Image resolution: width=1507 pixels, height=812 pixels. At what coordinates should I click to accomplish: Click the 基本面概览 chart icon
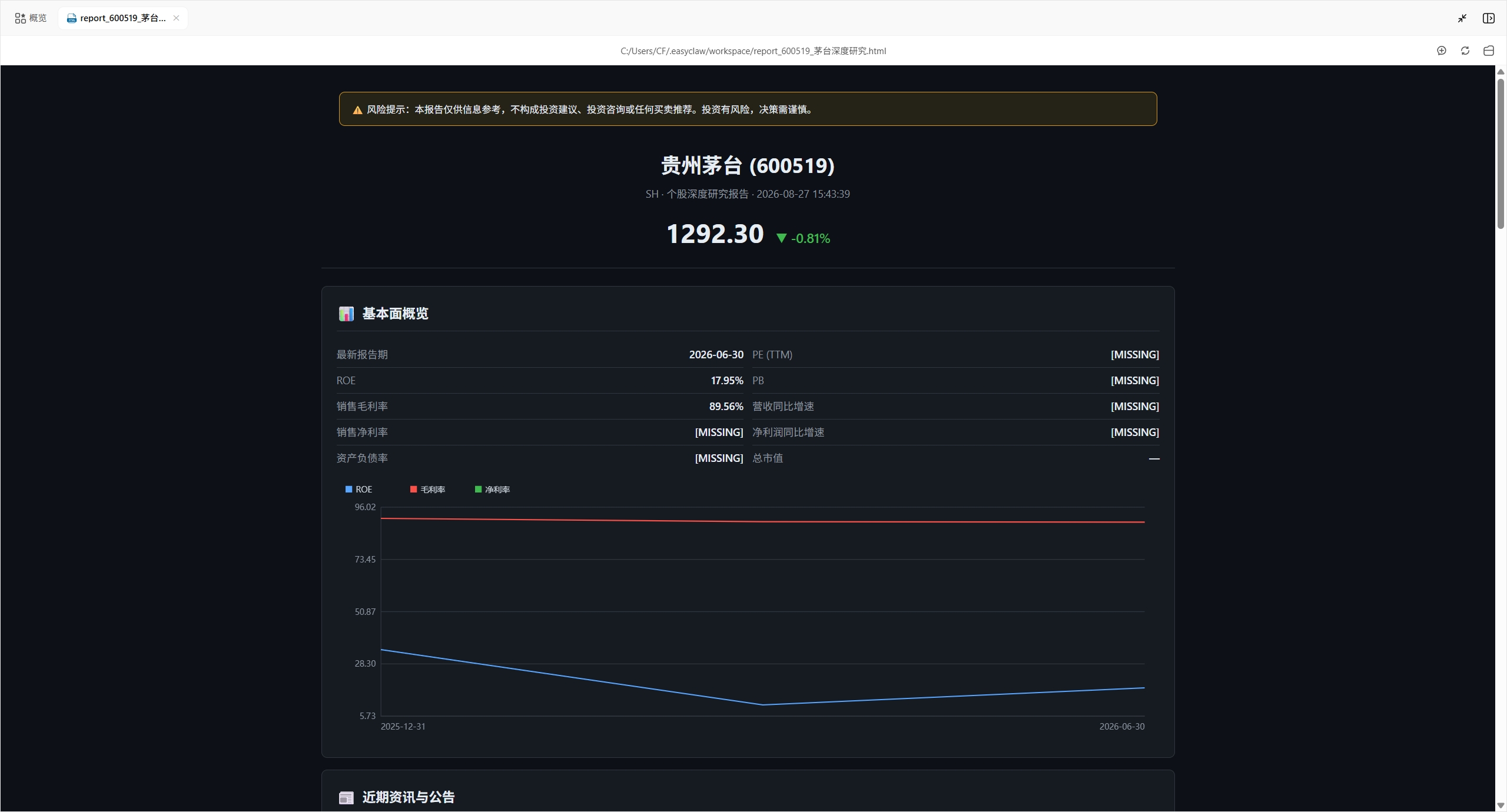pos(346,314)
